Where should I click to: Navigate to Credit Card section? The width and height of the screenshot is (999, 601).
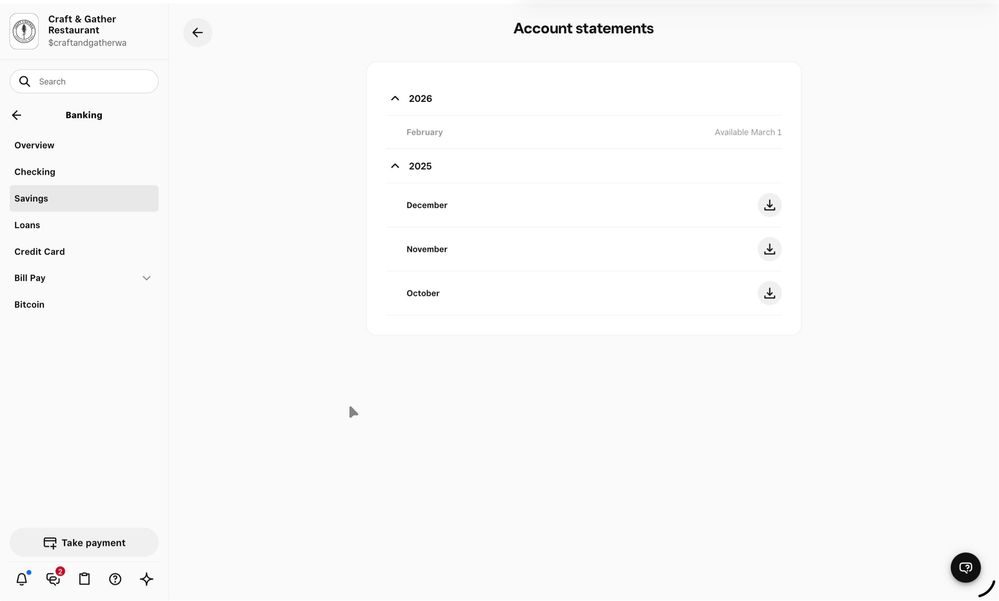(x=40, y=252)
